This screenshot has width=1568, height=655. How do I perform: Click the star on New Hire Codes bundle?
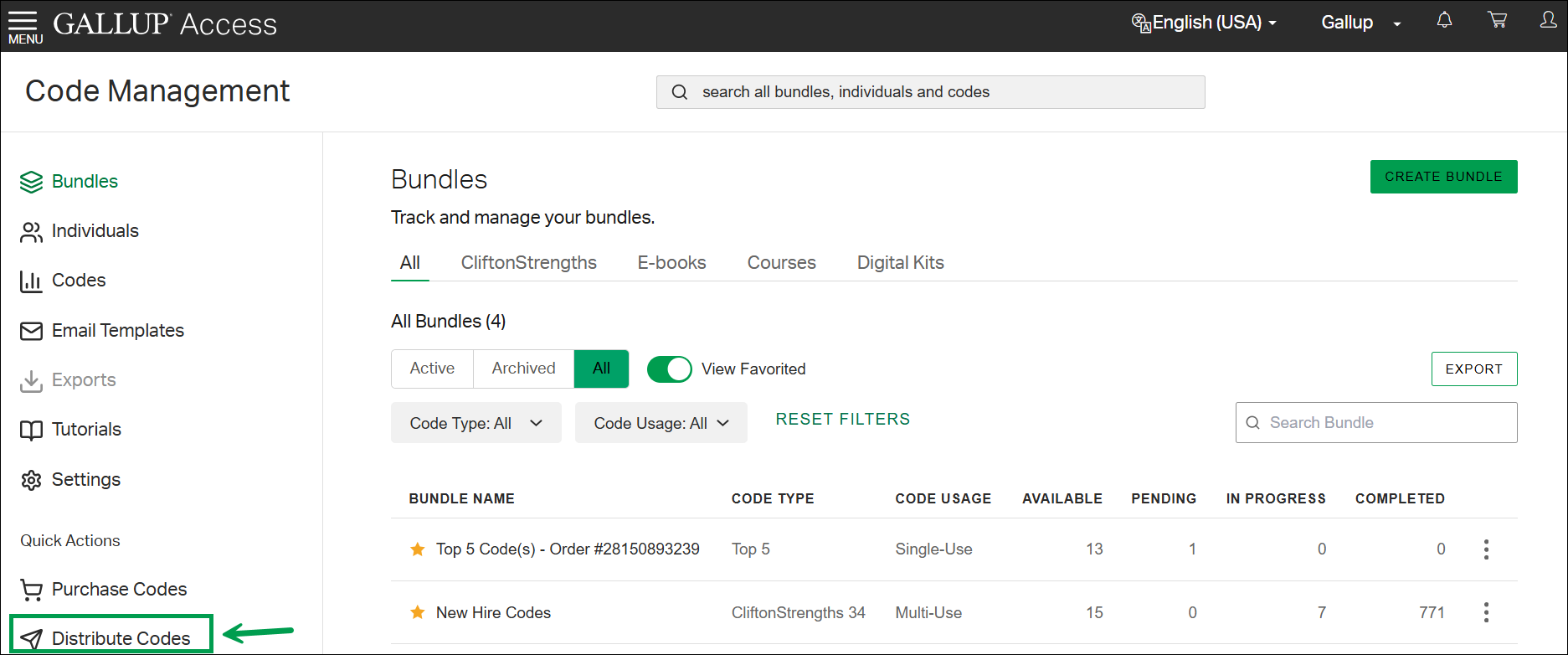(417, 612)
